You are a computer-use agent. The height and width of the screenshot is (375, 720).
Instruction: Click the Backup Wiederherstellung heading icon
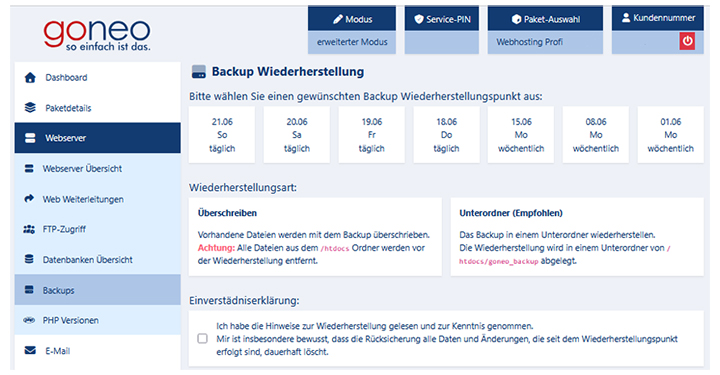[x=198, y=72]
